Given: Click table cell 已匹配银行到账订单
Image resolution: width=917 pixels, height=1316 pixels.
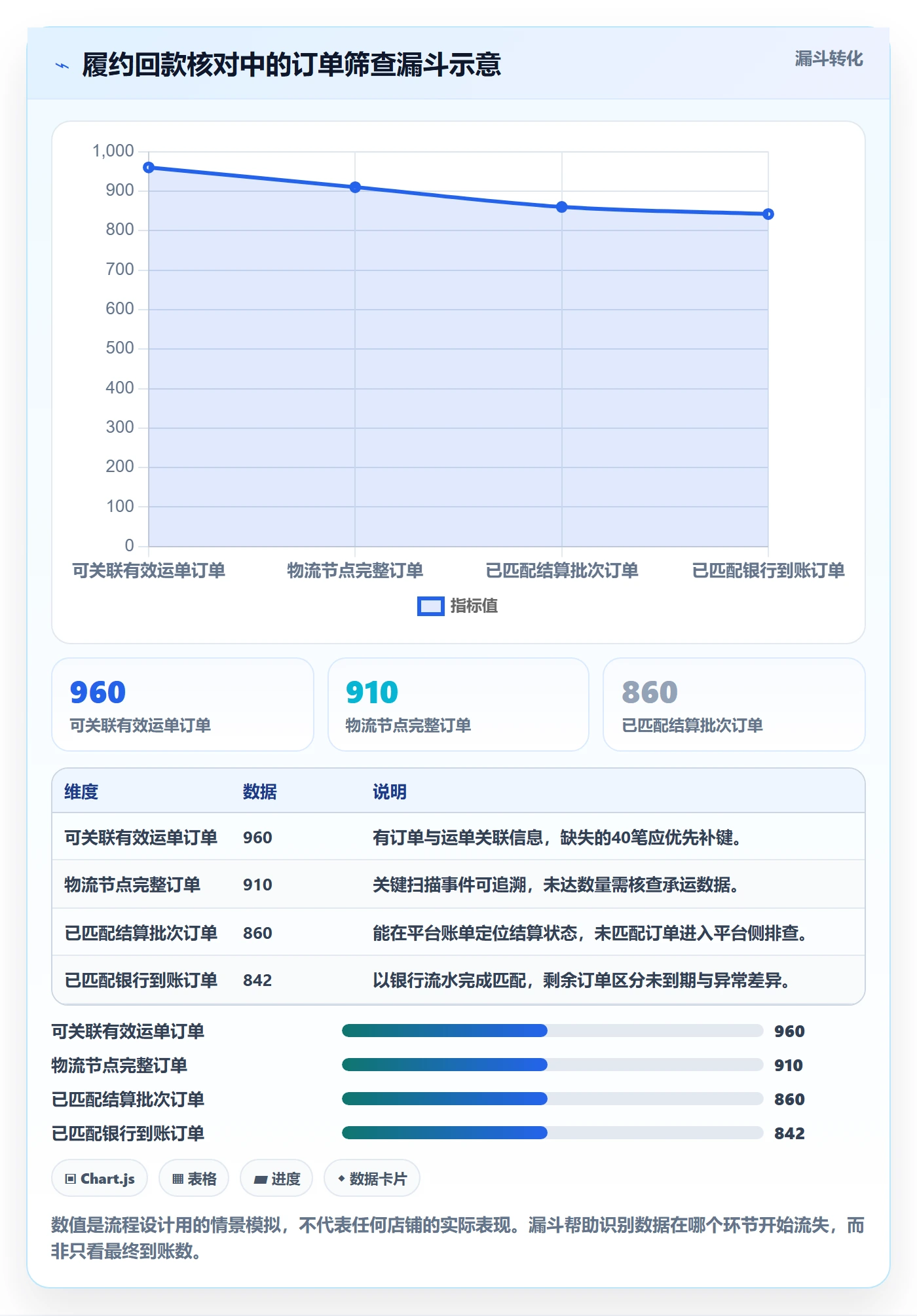Looking at the screenshot, I should pyautogui.click(x=141, y=980).
